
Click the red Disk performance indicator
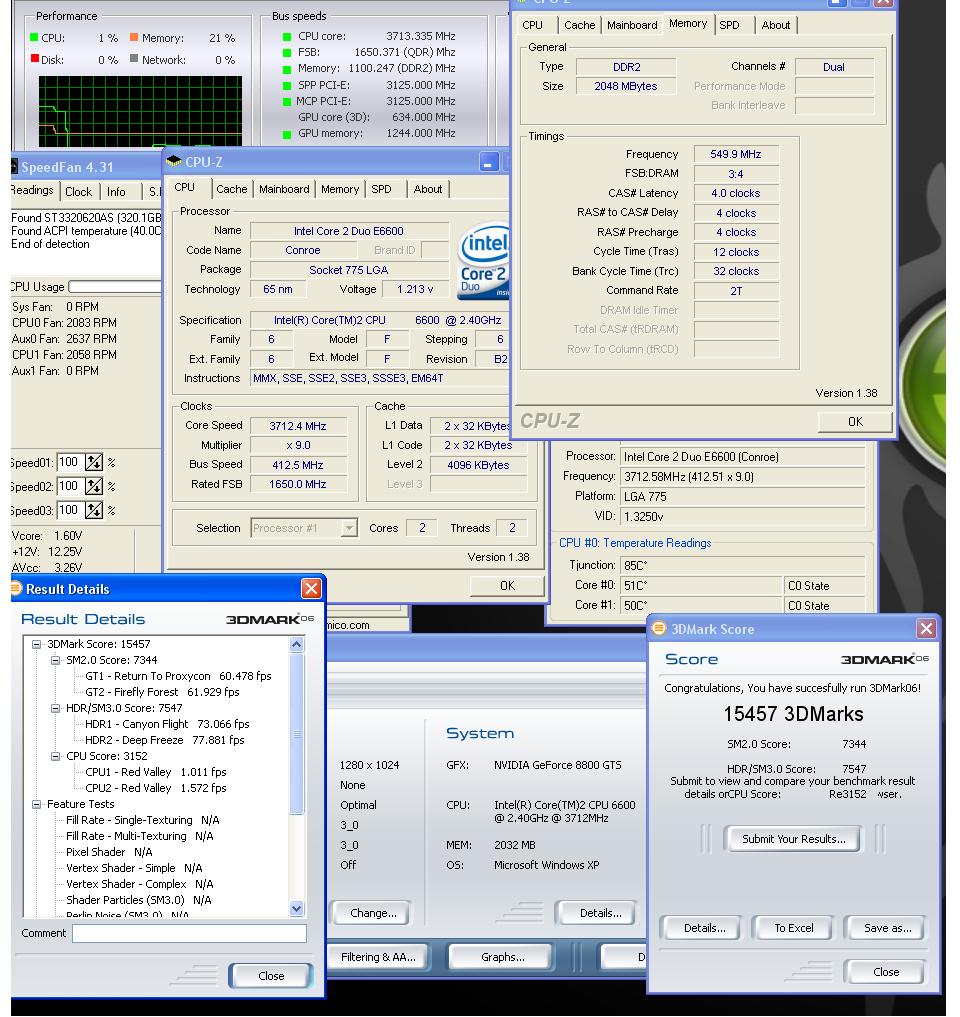tap(34, 58)
